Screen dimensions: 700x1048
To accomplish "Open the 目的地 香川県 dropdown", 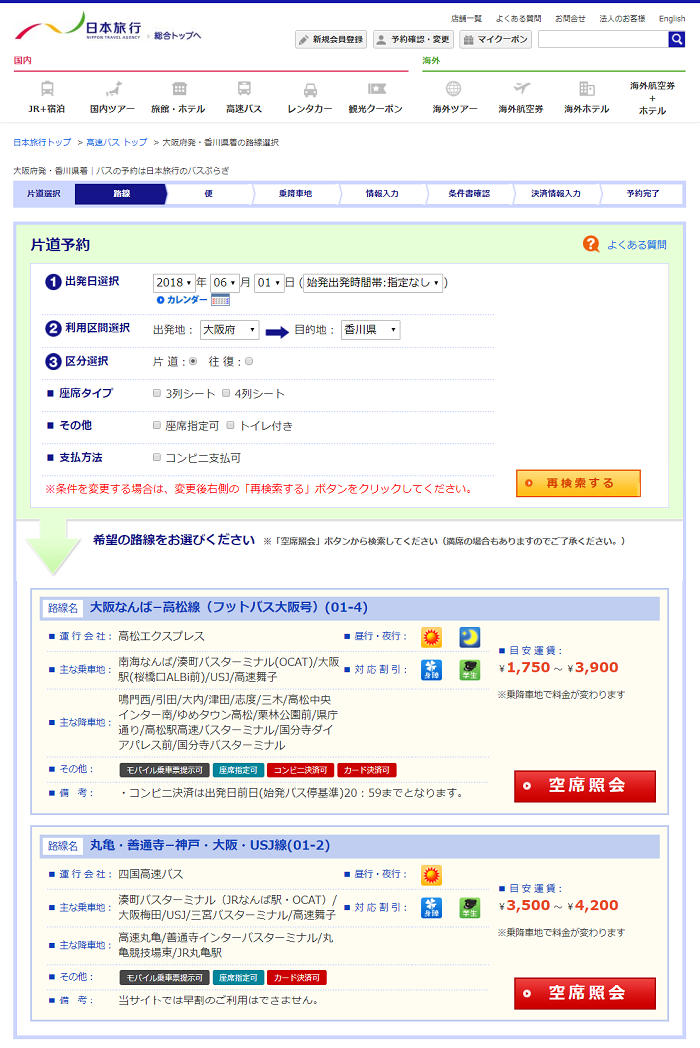I will click(370, 330).
